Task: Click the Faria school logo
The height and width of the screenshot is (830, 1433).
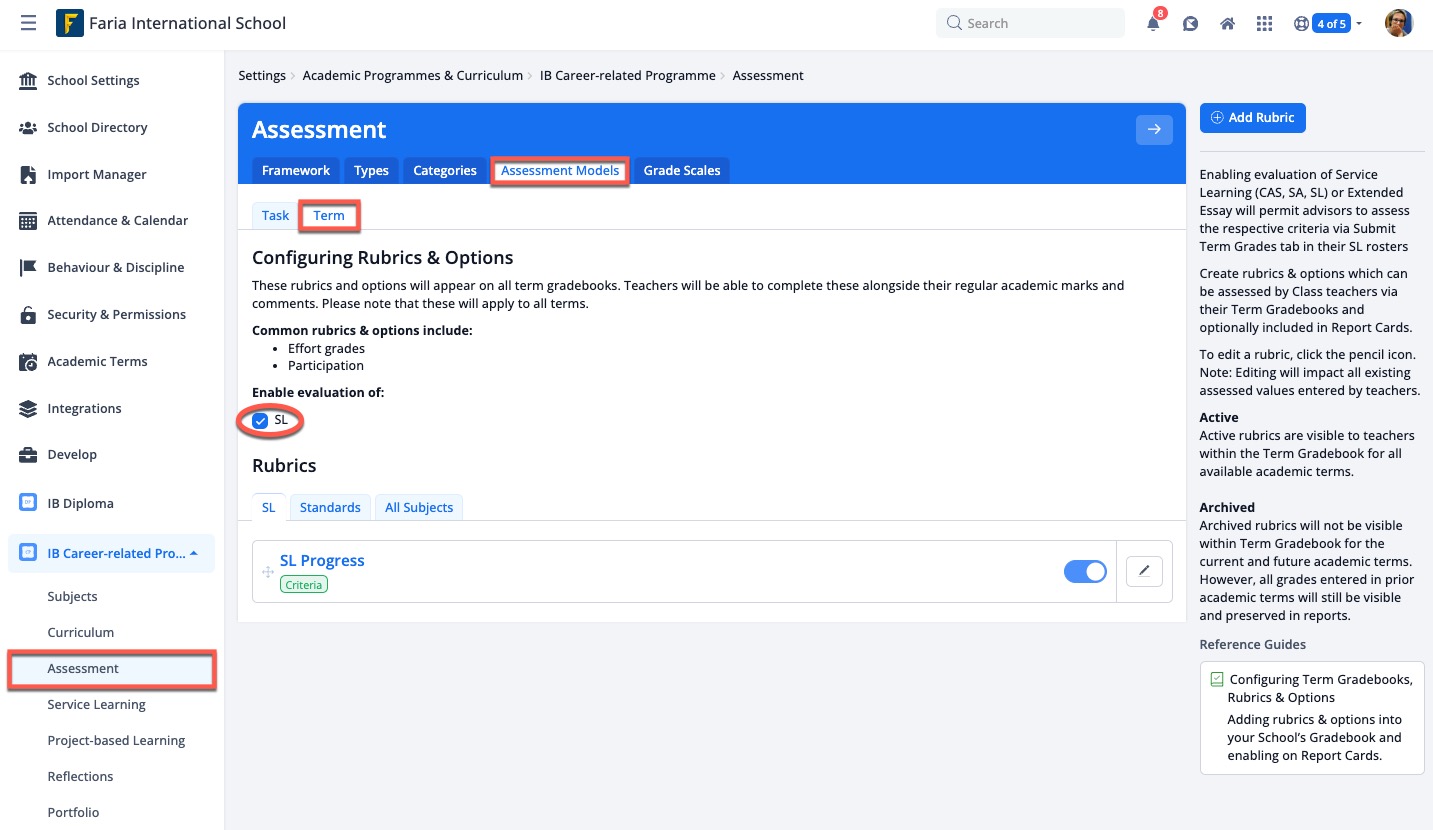Action: point(68,22)
